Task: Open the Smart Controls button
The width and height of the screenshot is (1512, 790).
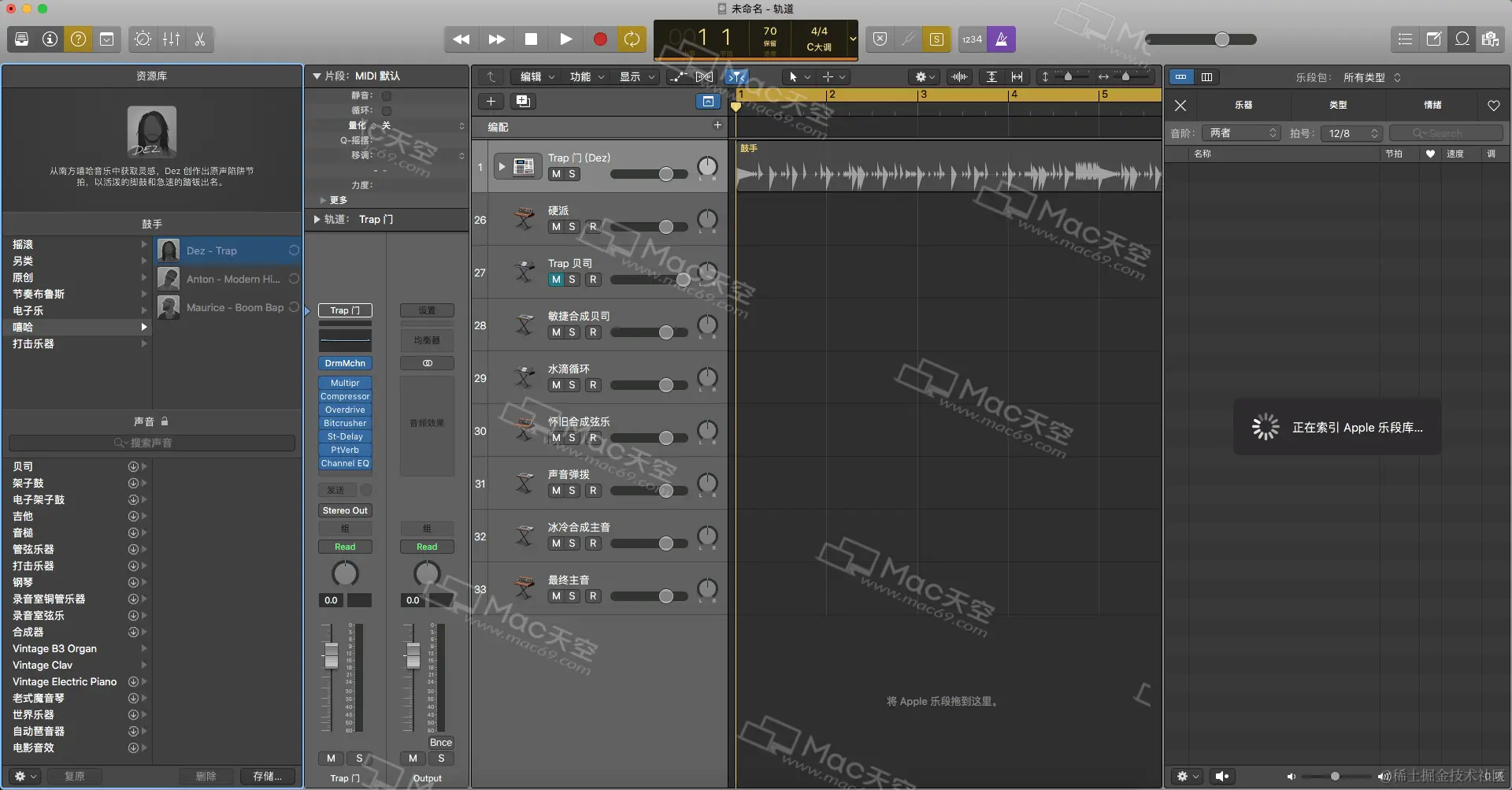Action: (143, 39)
